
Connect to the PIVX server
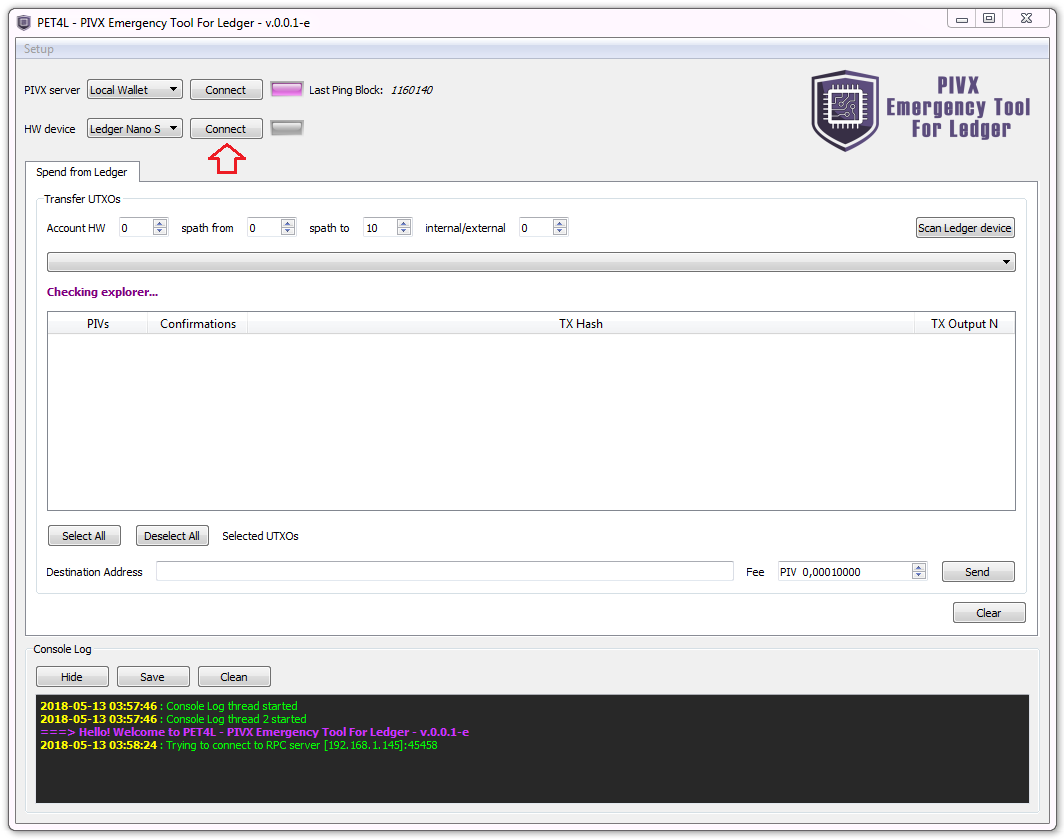tap(226, 90)
